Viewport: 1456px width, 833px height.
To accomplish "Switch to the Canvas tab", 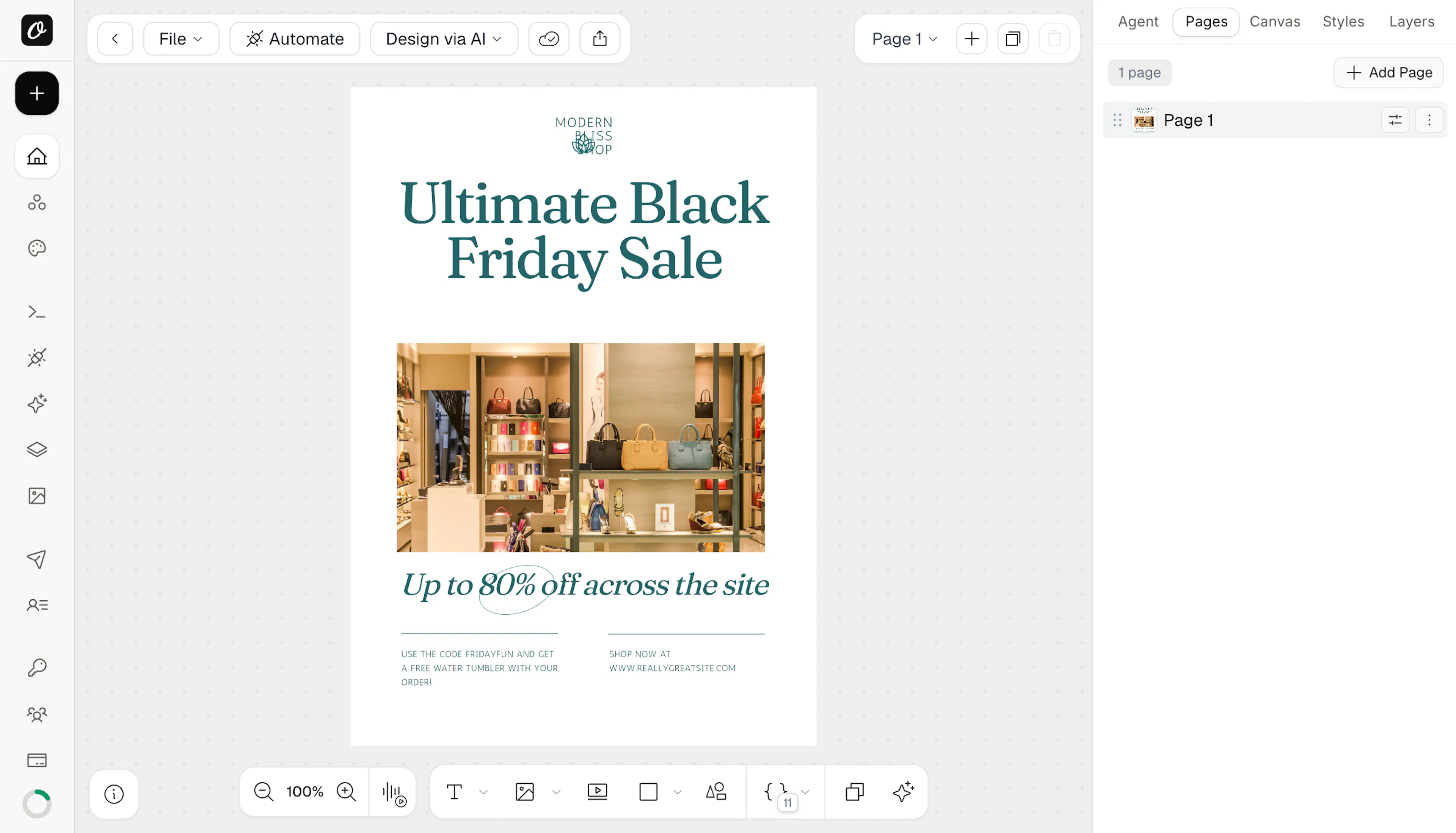I will [1275, 22].
